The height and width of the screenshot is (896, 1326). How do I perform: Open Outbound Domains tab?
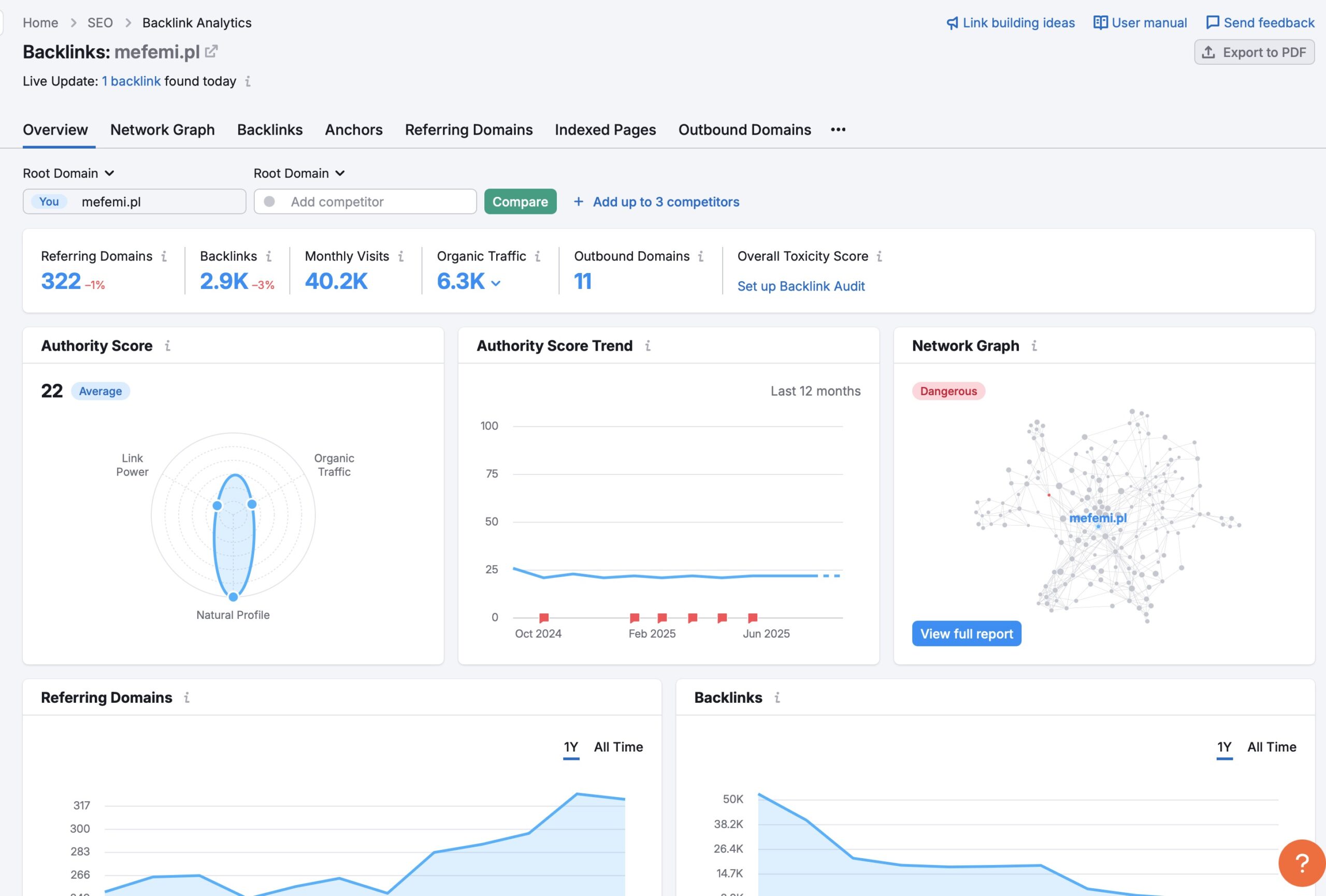click(745, 129)
